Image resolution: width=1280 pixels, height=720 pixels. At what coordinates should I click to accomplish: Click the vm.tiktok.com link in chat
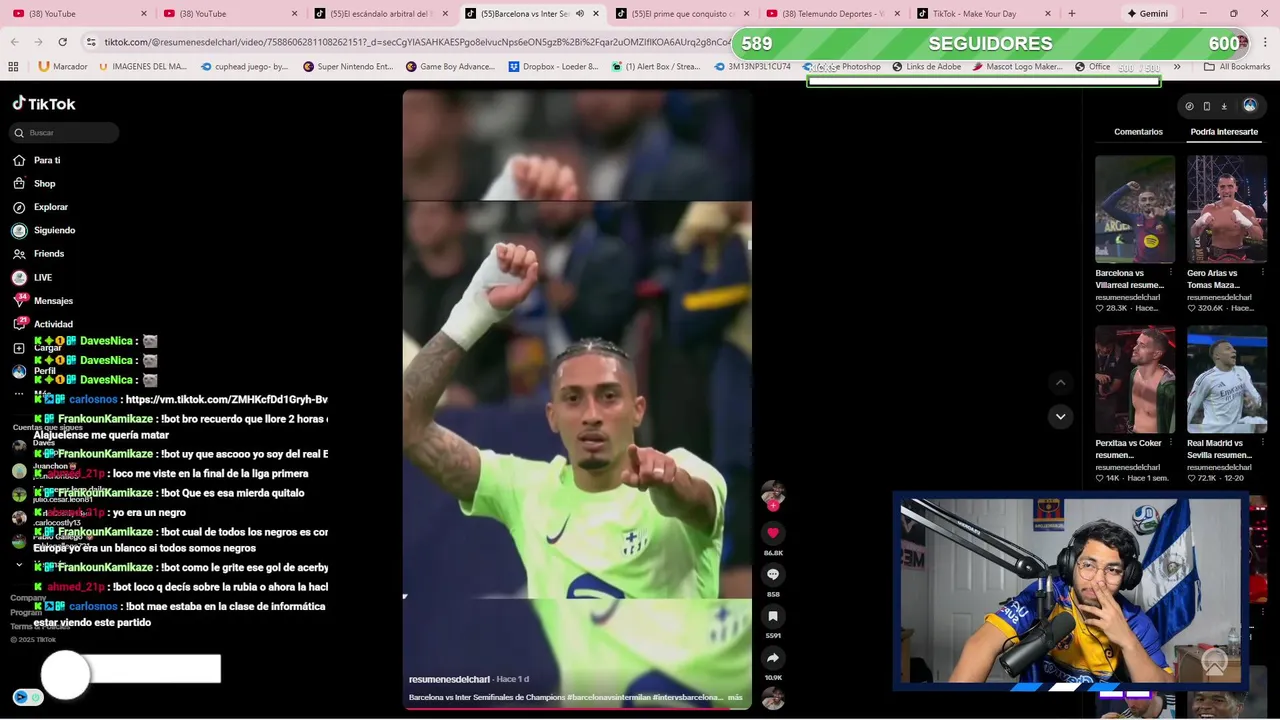[x=227, y=399]
